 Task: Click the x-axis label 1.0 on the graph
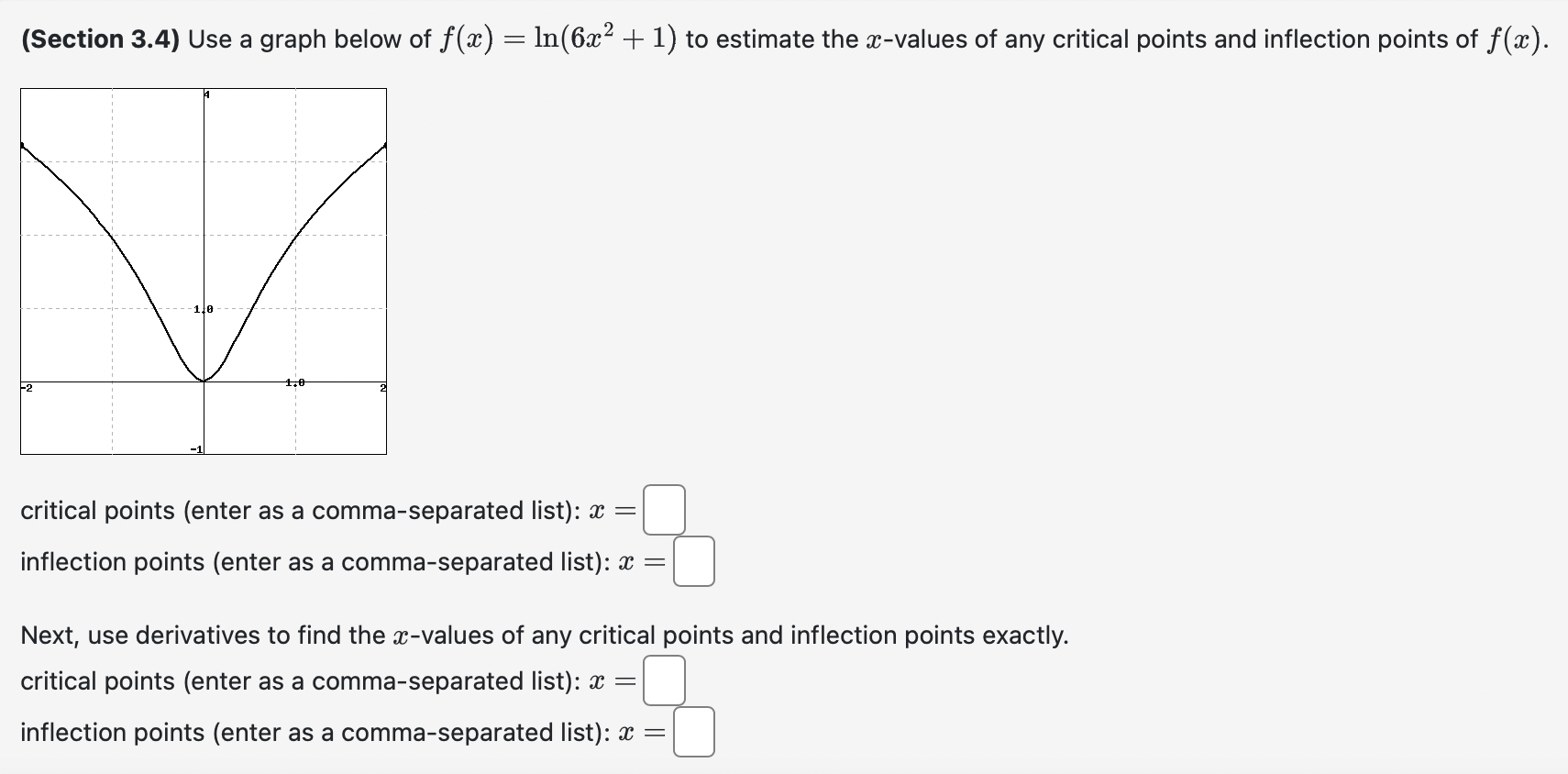click(294, 381)
